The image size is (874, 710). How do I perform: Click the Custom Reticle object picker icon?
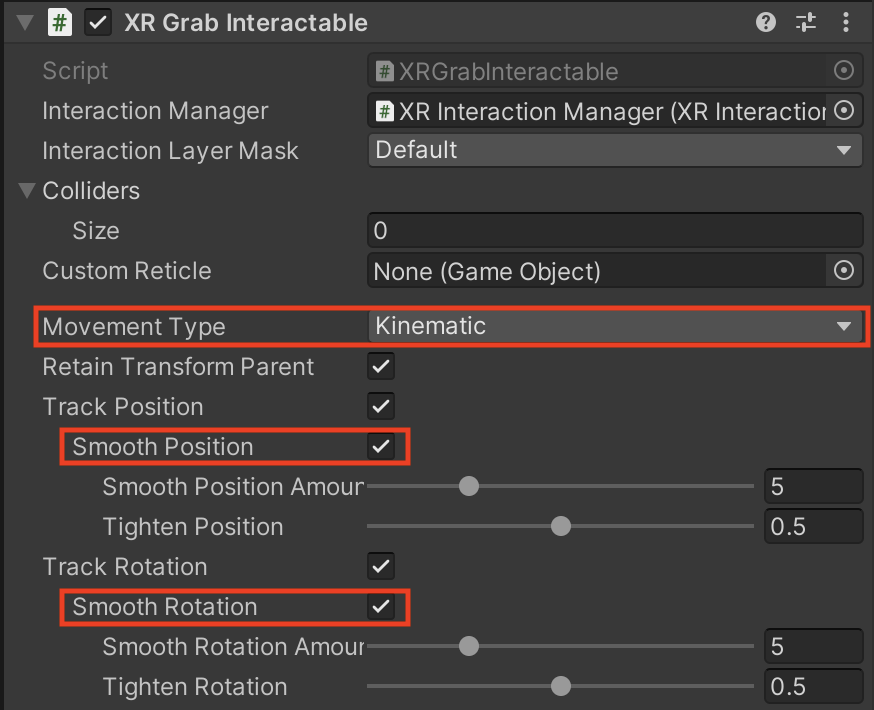[x=844, y=270]
